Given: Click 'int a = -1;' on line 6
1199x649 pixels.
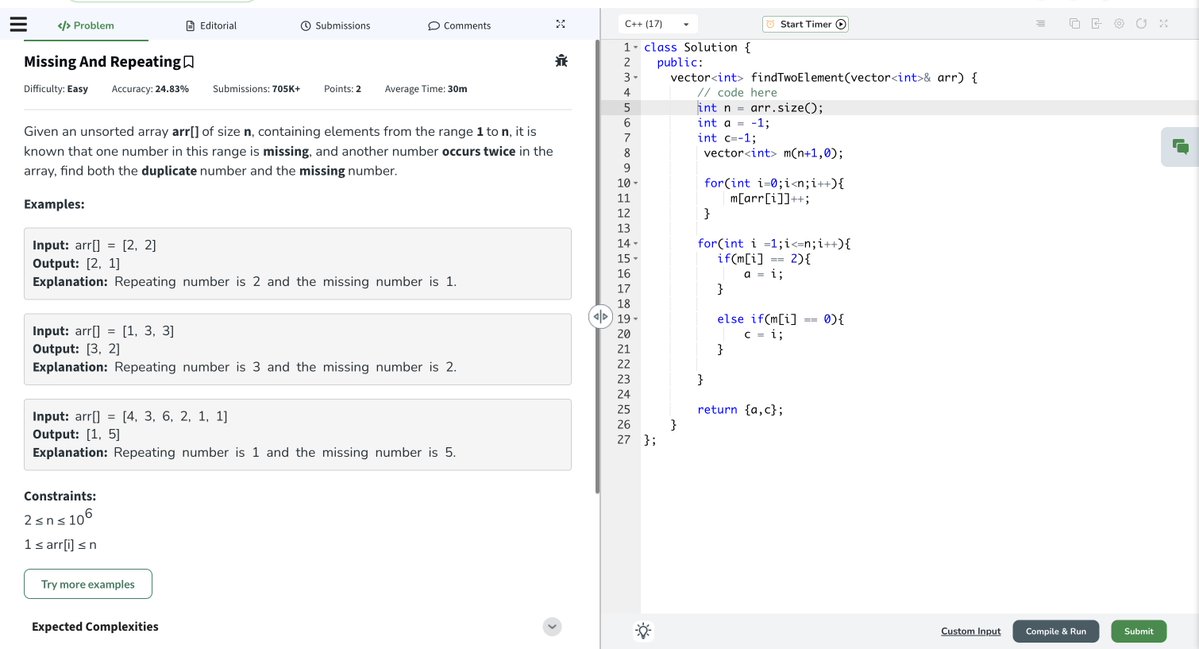Looking at the screenshot, I should coord(733,123).
